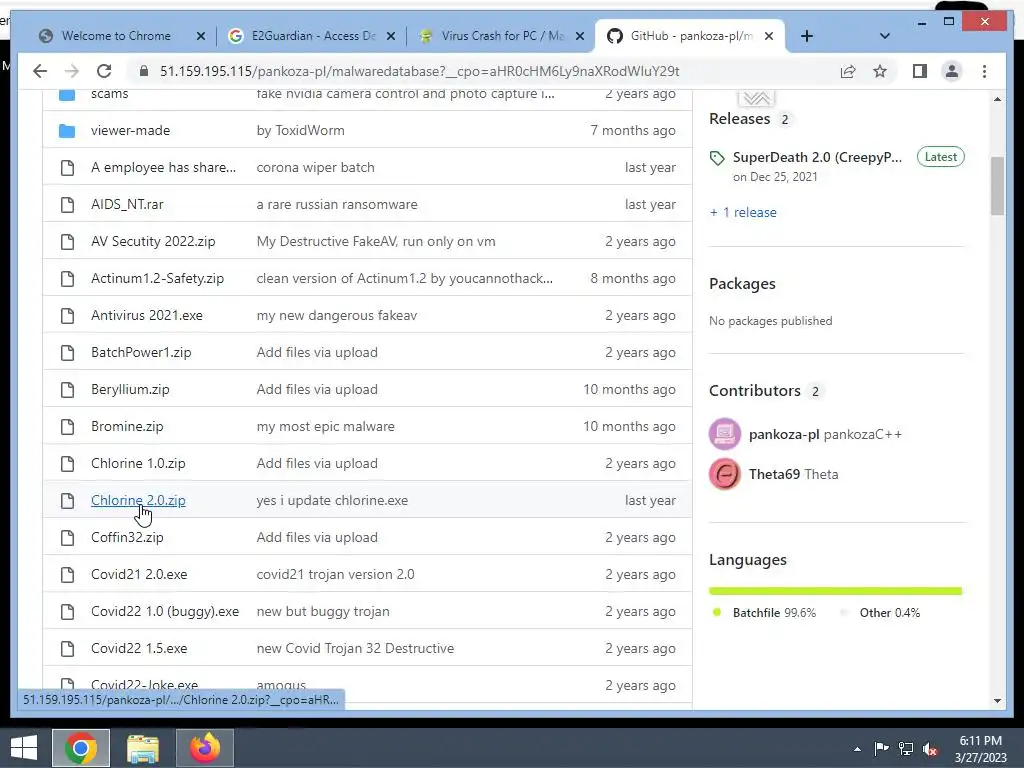Open Coffin32.zip
1024x768 pixels.
pos(127,537)
